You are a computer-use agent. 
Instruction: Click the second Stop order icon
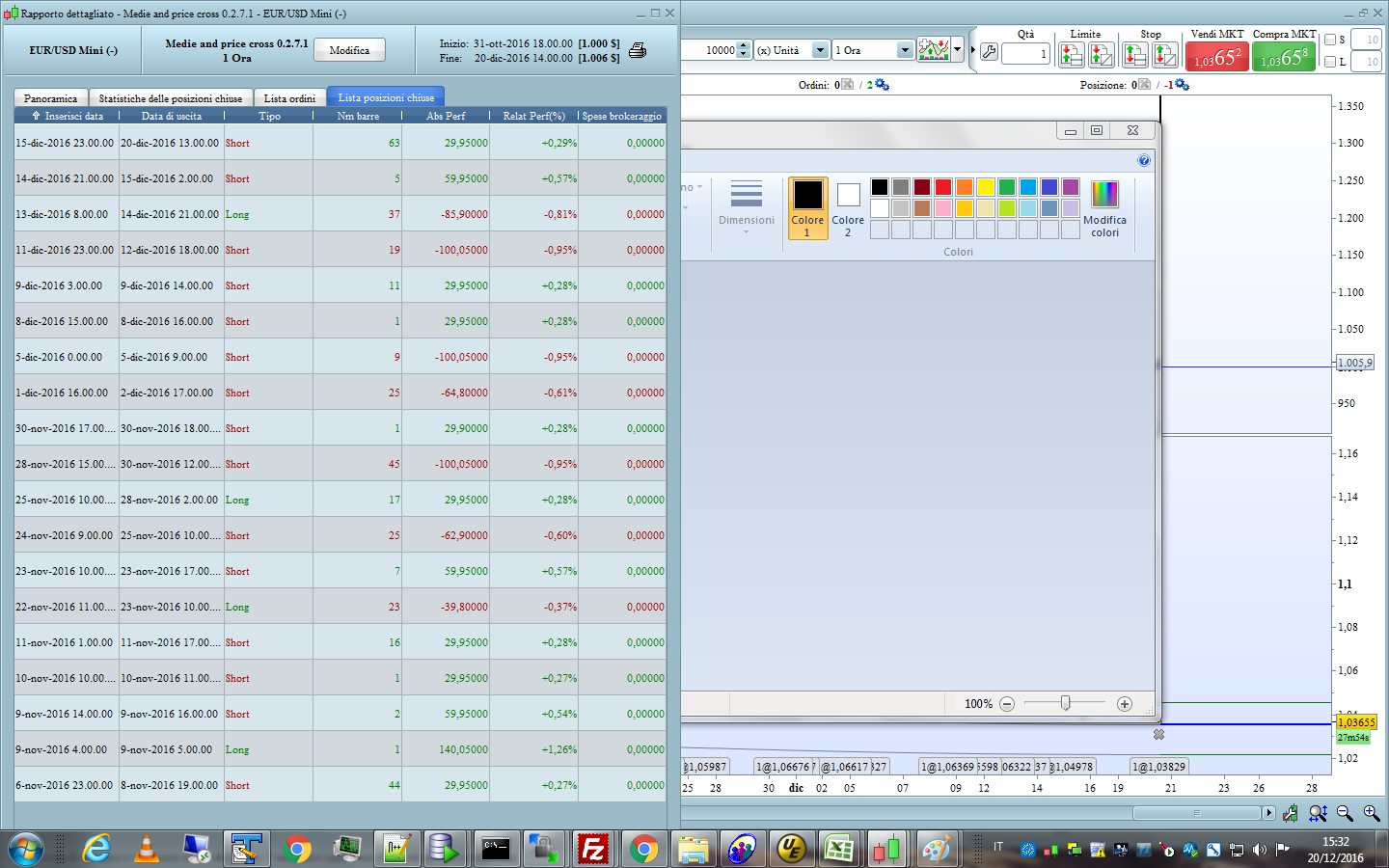point(1165,55)
